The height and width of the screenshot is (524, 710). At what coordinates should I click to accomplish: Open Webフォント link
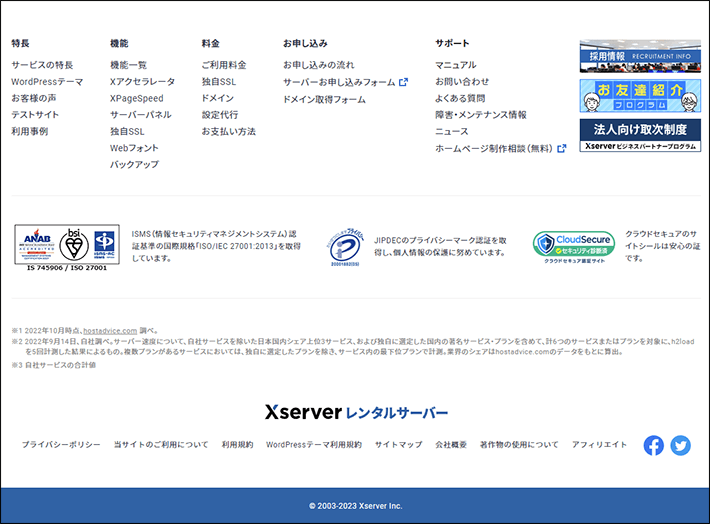point(134,148)
